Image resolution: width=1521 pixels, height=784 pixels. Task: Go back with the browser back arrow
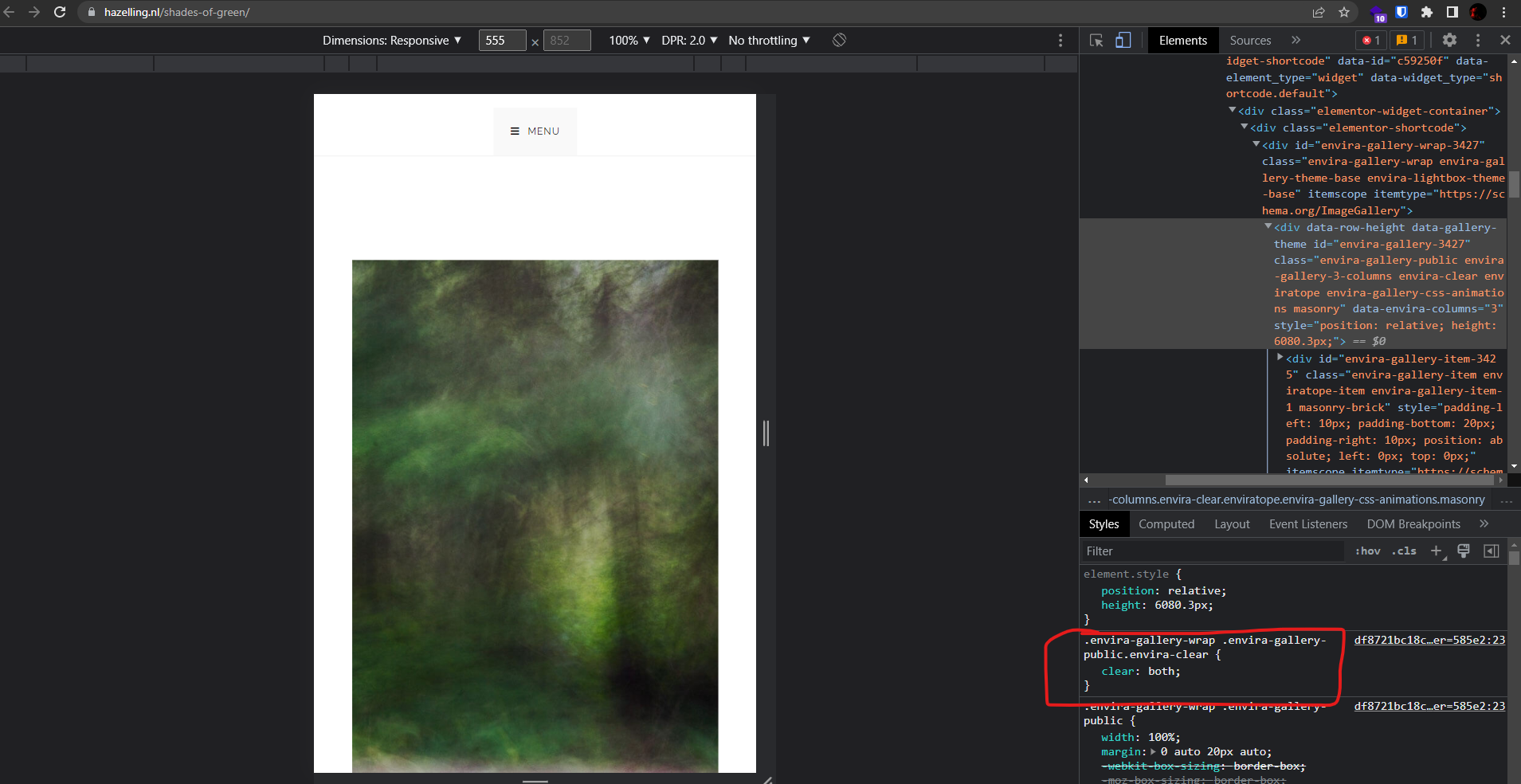(10, 12)
